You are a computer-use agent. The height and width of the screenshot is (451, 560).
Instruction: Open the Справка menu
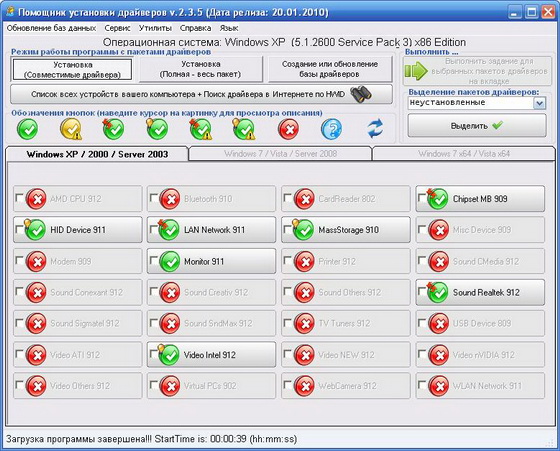(195, 28)
